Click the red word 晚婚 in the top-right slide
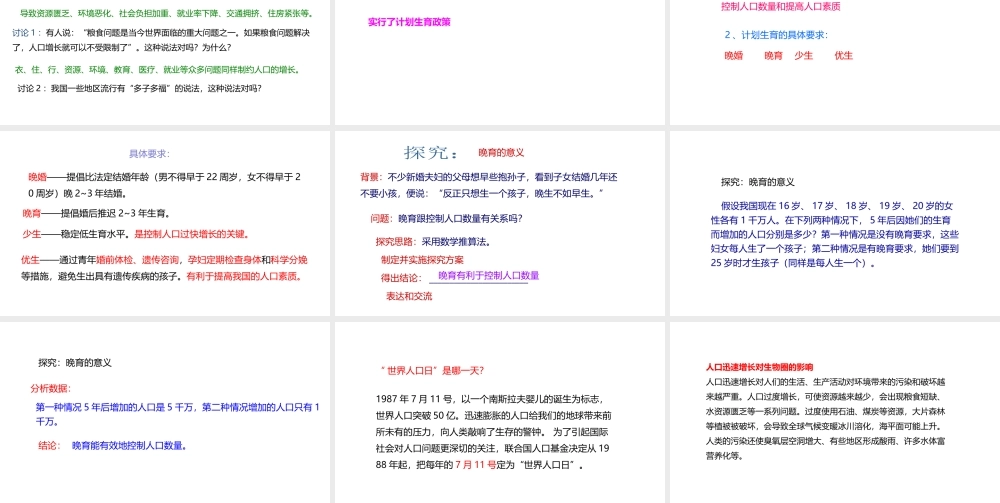The height and width of the screenshot is (503, 1000). click(733, 55)
